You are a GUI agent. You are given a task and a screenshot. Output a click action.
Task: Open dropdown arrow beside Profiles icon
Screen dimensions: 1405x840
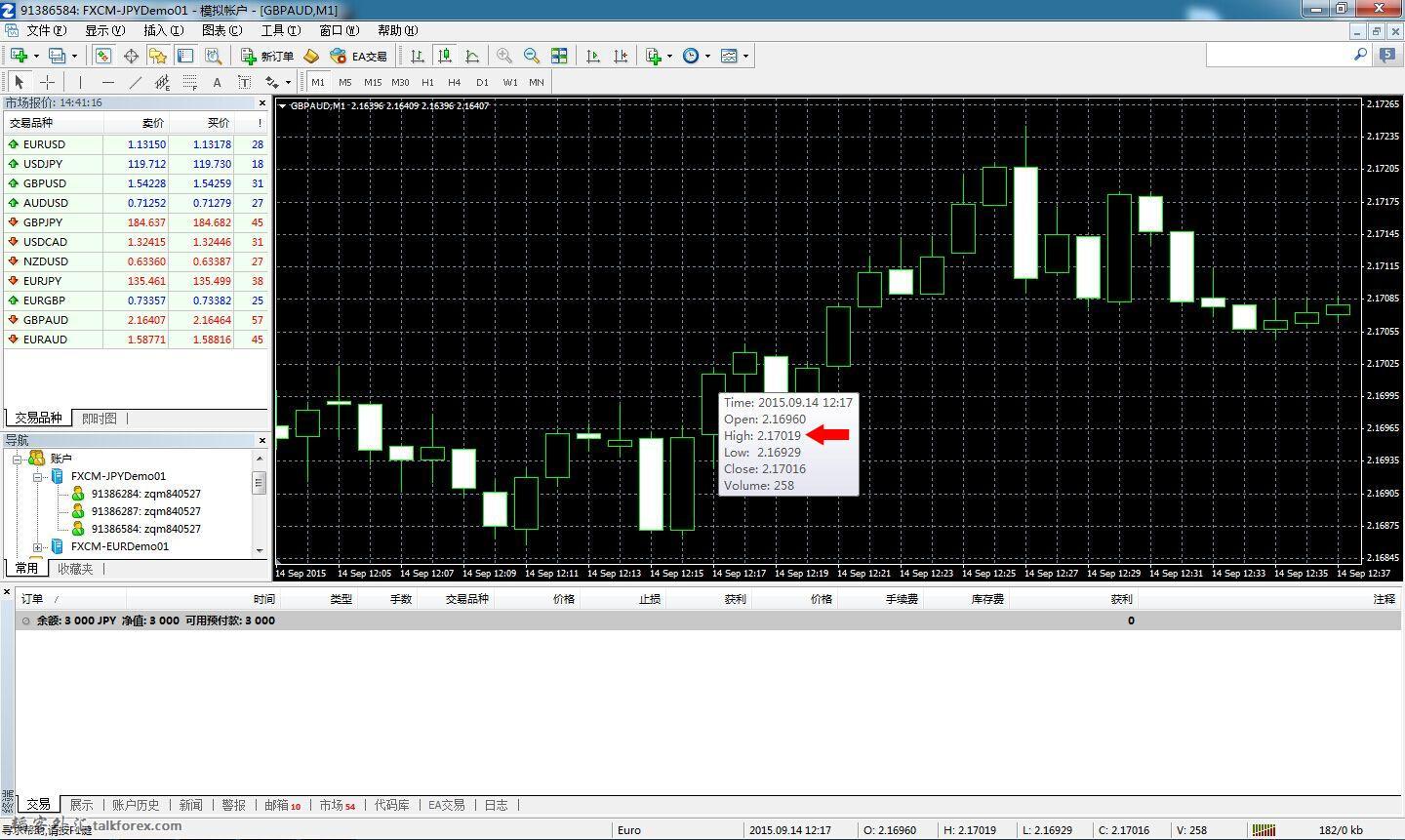coord(74,56)
